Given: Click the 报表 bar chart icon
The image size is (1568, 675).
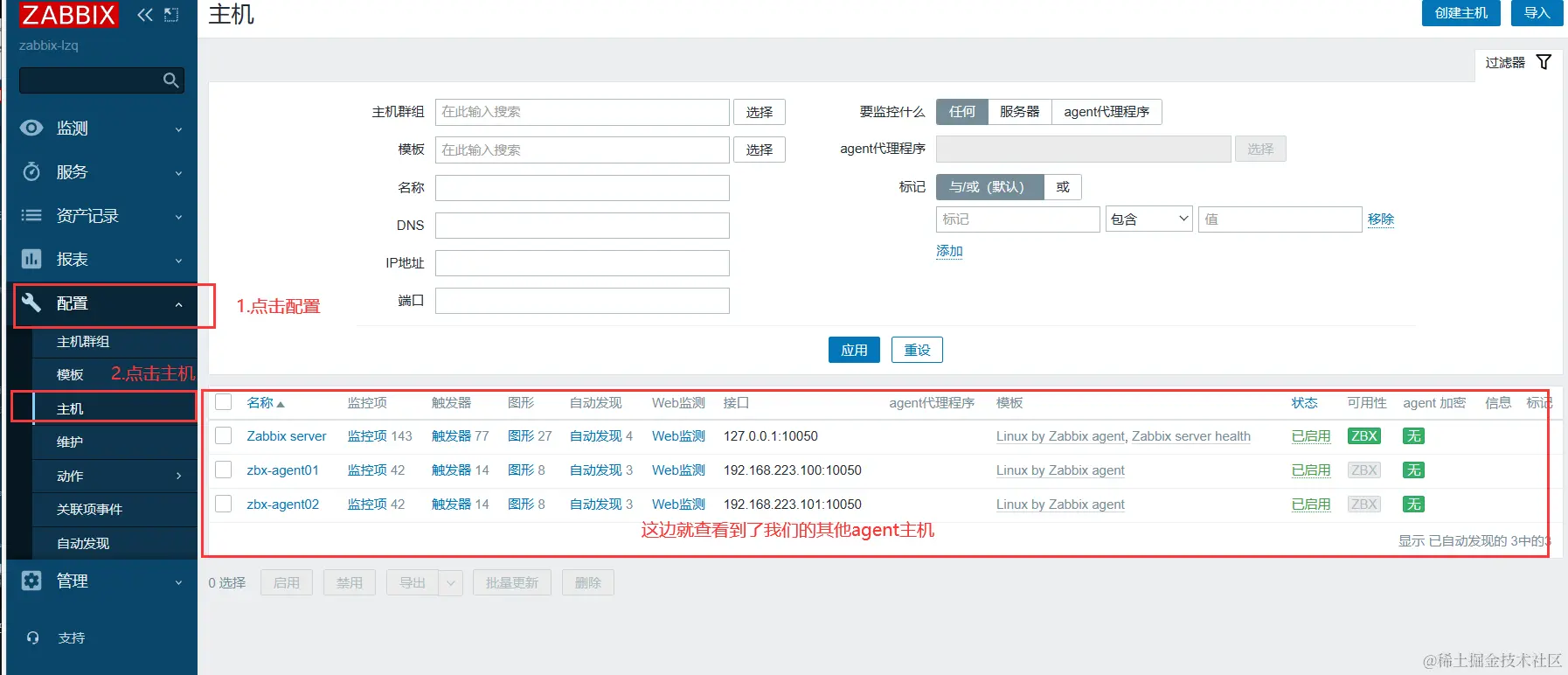Looking at the screenshot, I should (31, 259).
